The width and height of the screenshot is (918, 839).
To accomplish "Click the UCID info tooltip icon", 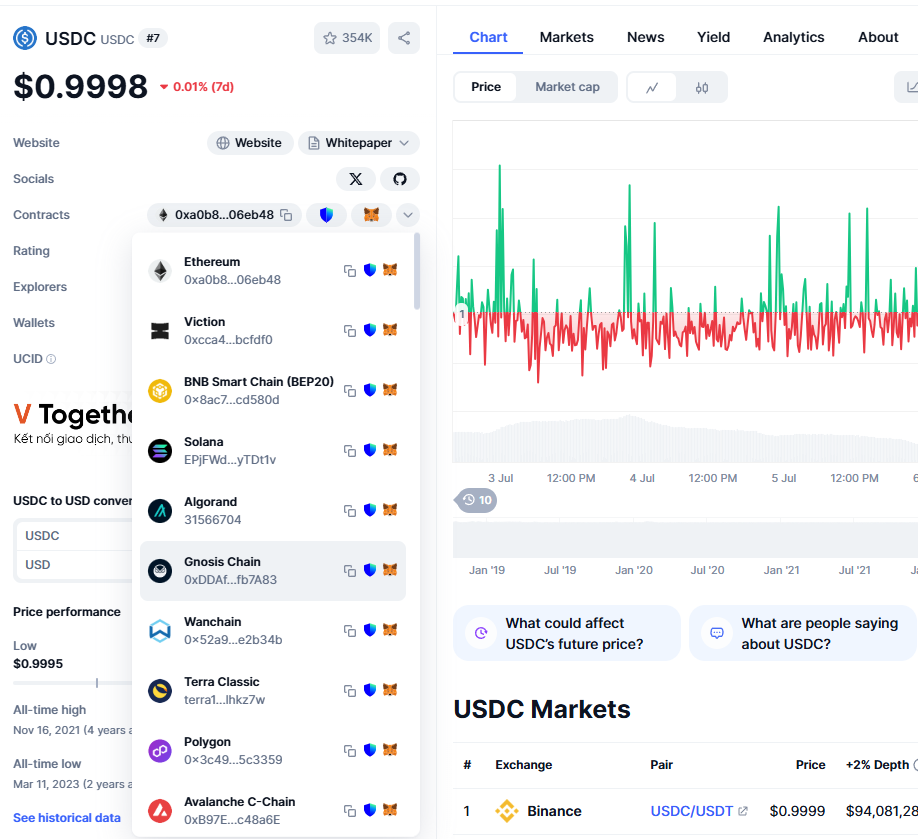I will tap(48, 359).
